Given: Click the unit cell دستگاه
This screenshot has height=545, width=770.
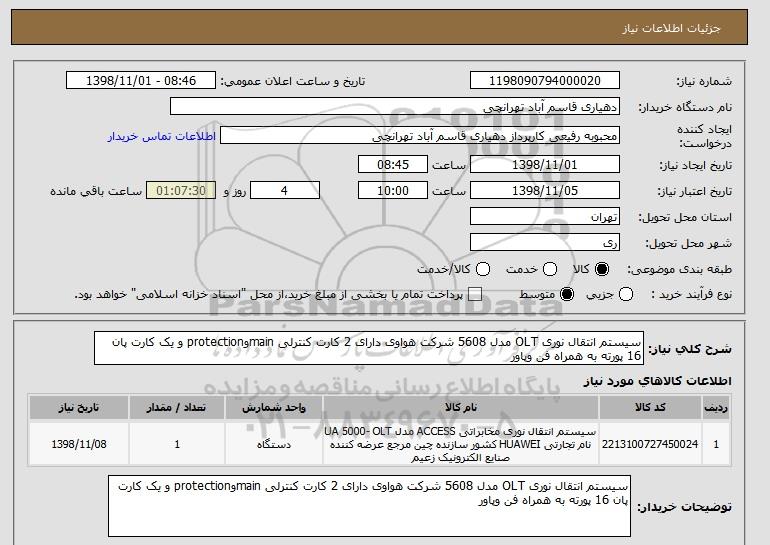Looking at the screenshot, I should pos(274,444).
